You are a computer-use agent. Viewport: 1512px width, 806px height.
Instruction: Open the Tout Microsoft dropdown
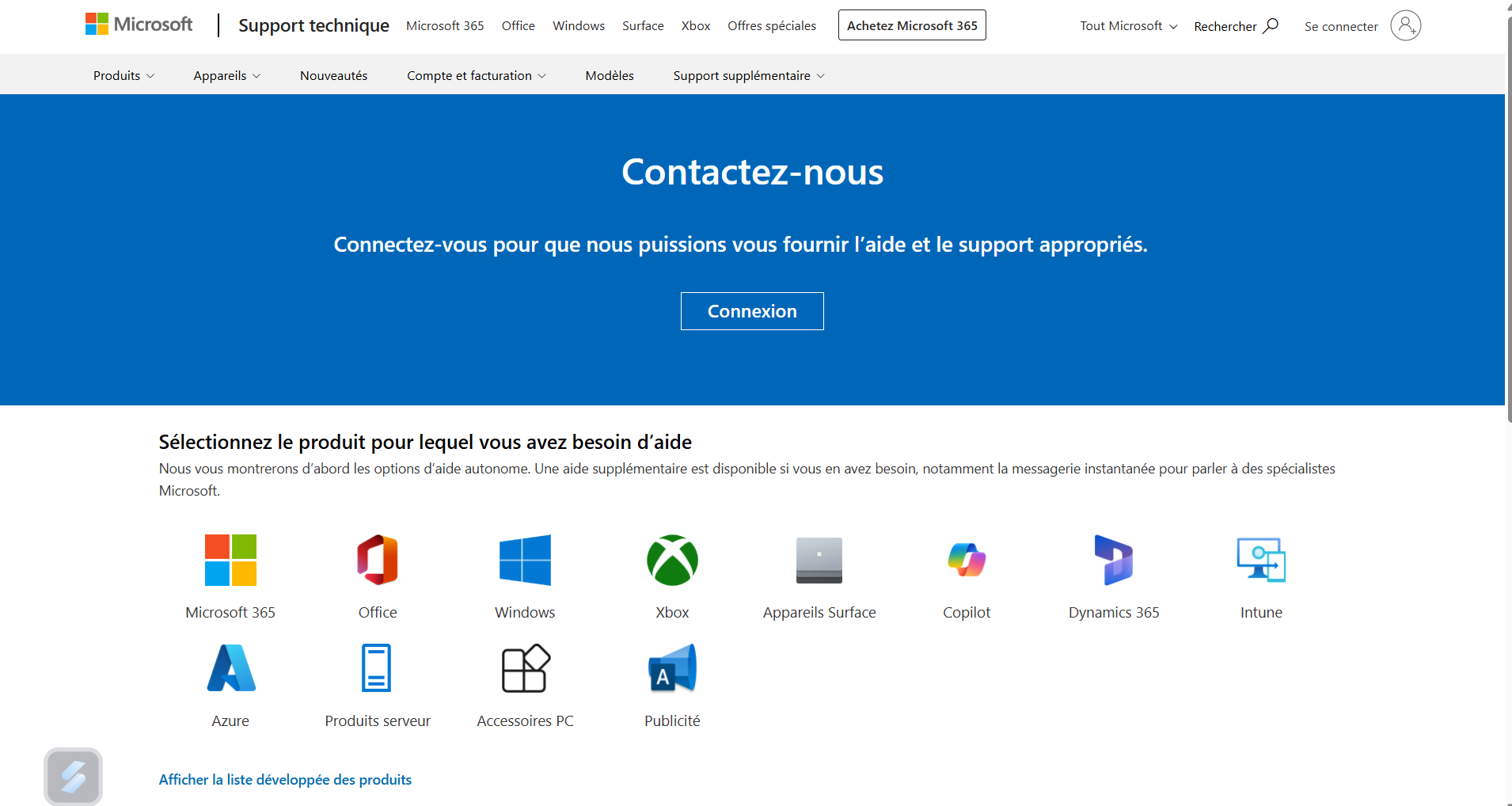coord(1128,26)
